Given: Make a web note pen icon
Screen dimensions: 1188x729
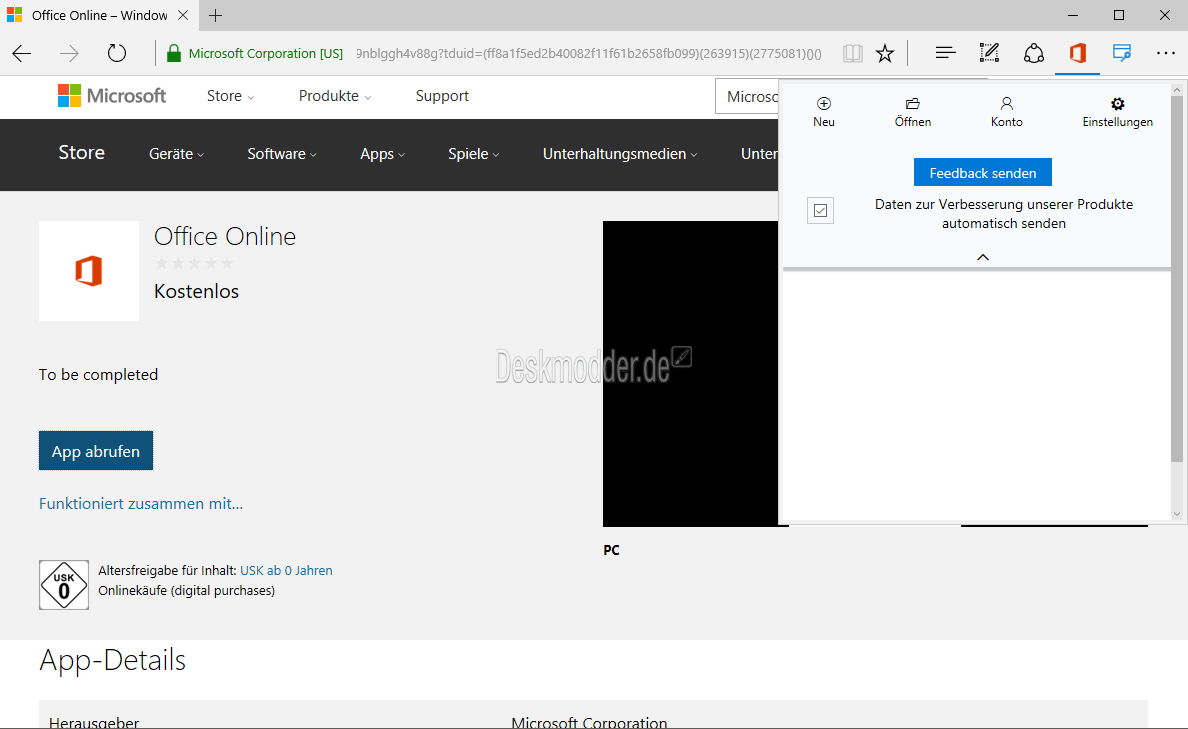Looking at the screenshot, I should click(x=989, y=53).
